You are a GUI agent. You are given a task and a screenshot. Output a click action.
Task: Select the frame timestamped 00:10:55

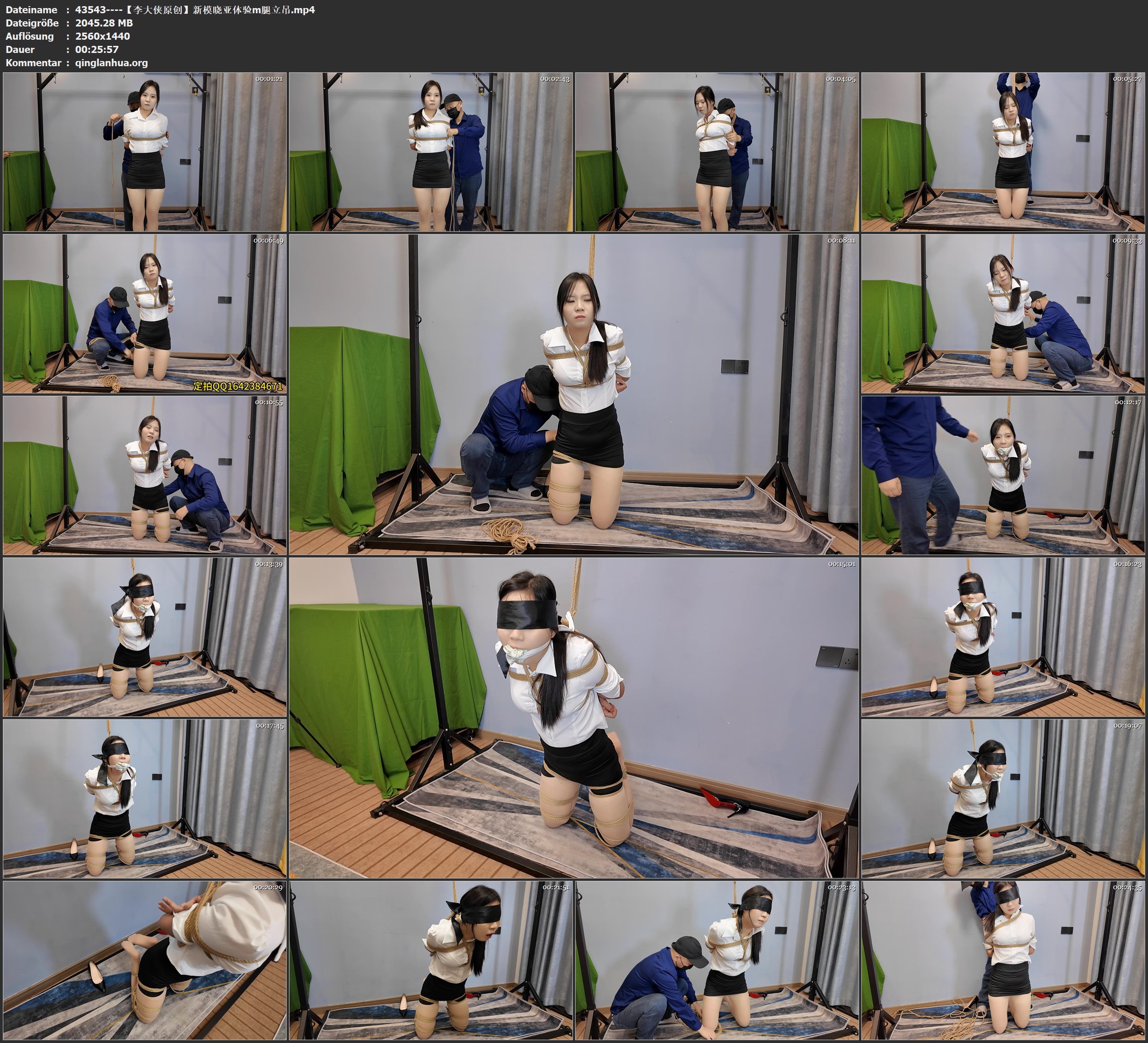(x=145, y=475)
